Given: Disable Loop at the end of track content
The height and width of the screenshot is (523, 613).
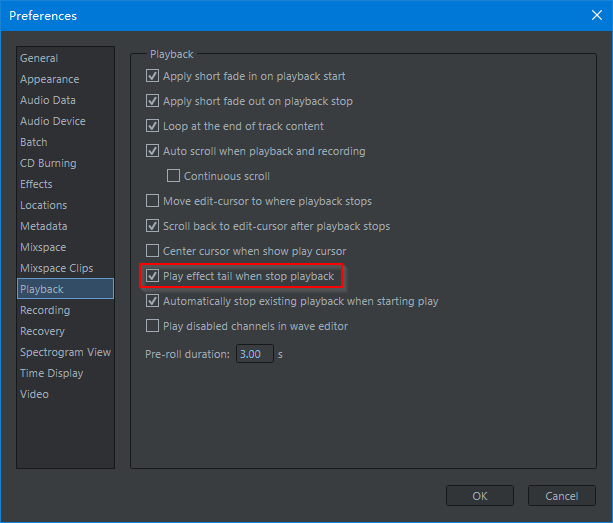Looking at the screenshot, I should click(x=152, y=126).
